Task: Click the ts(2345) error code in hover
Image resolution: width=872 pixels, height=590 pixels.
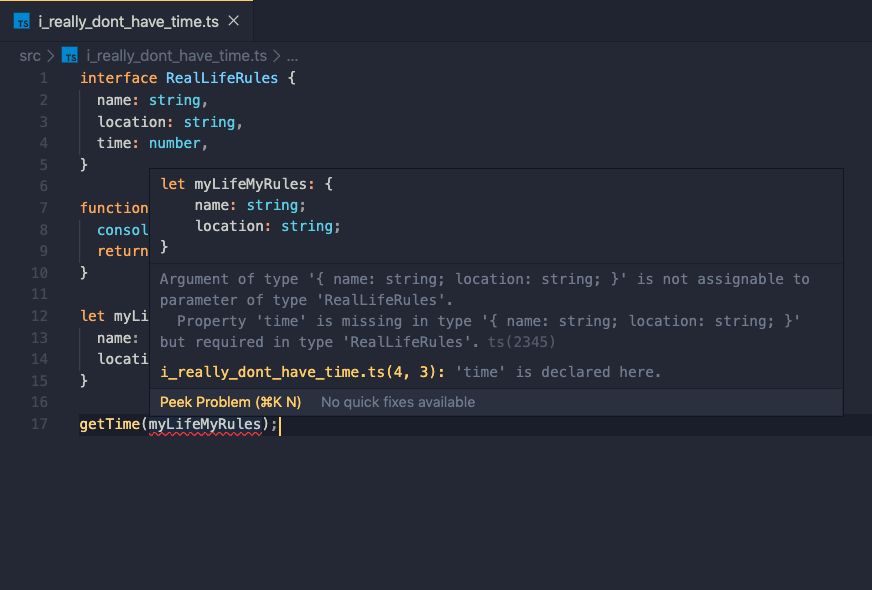Action: pos(521,342)
